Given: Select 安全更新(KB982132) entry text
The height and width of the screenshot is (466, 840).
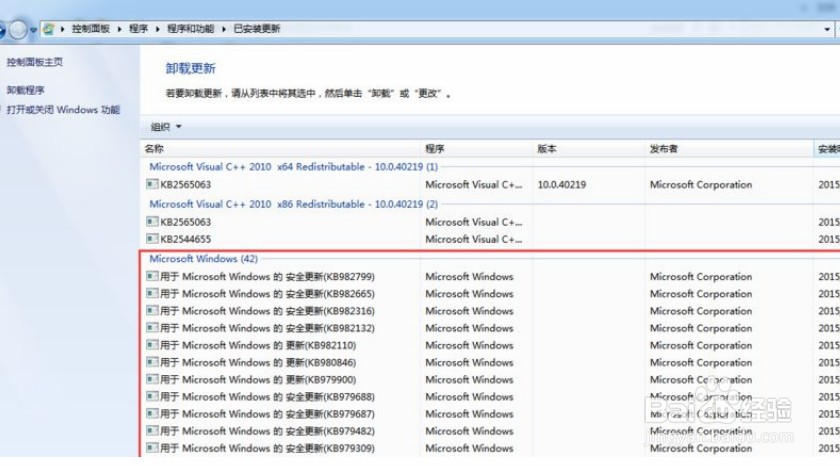Looking at the screenshot, I should [x=267, y=328].
